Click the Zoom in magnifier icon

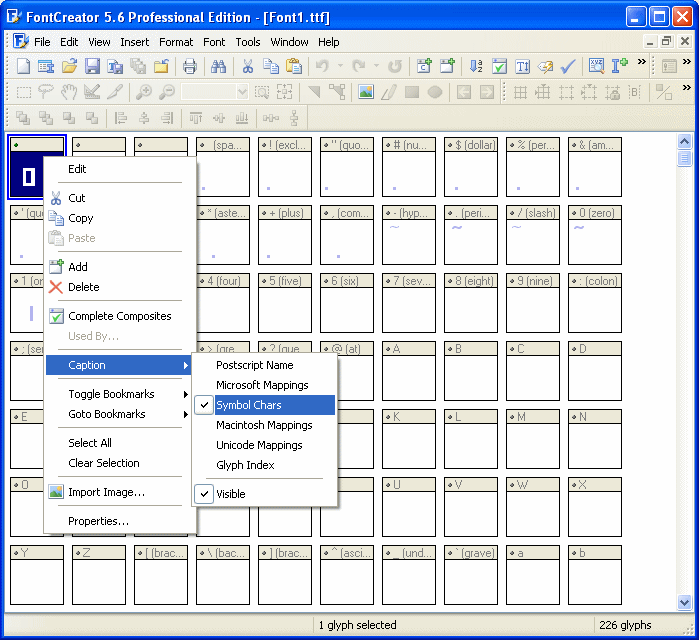click(x=144, y=92)
